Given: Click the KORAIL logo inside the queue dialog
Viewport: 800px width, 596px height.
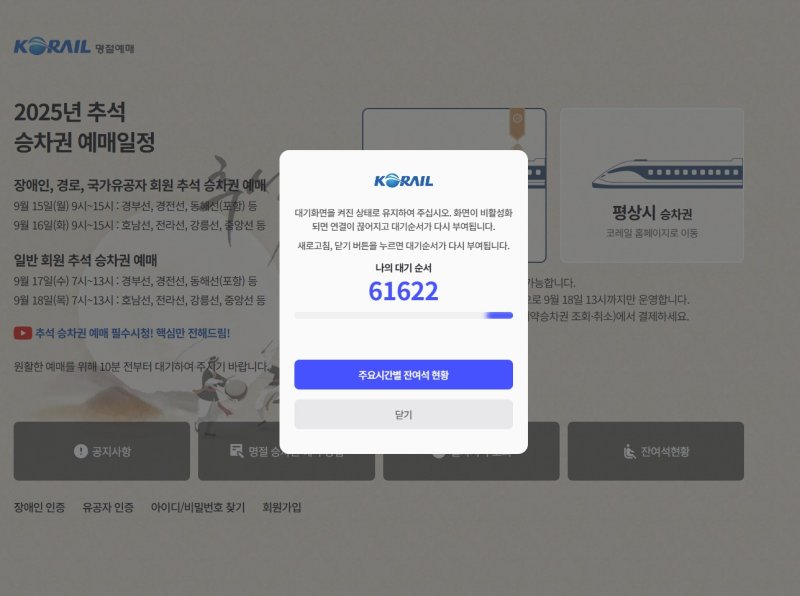Looking at the screenshot, I should coord(403,181).
